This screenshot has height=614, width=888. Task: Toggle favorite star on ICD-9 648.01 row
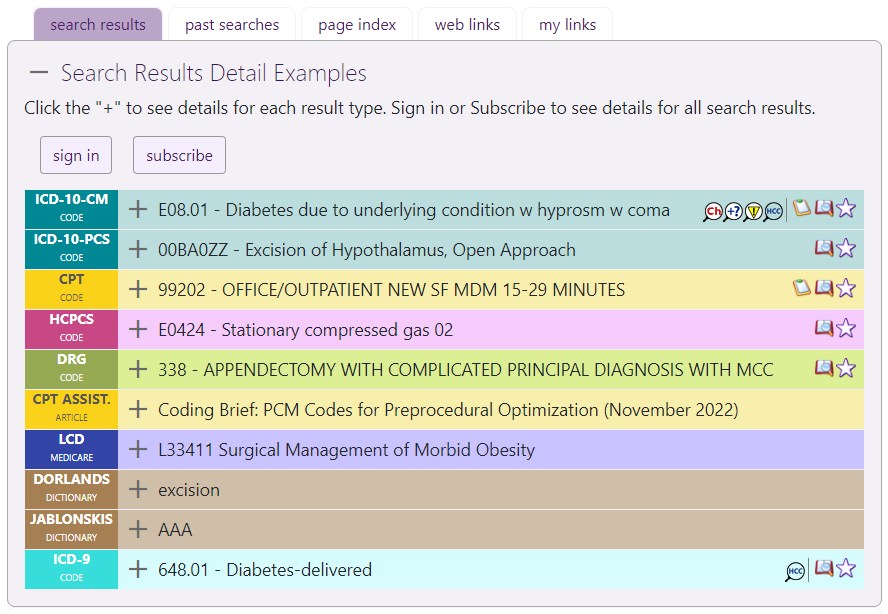pyautogui.click(x=846, y=568)
